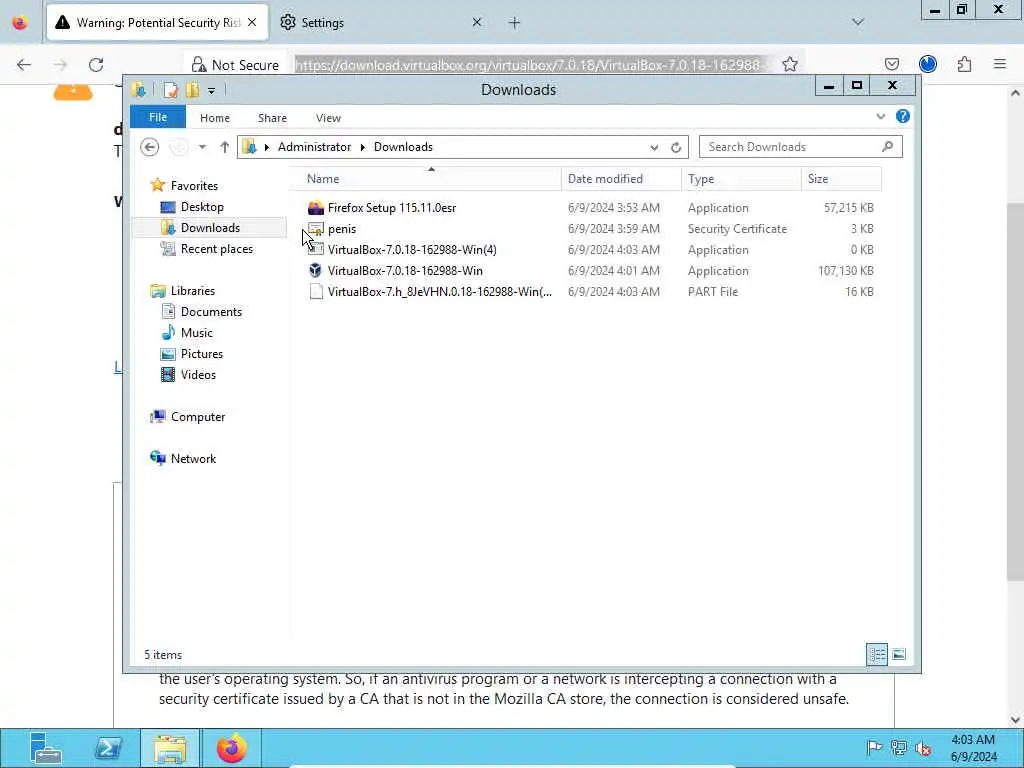This screenshot has width=1024, height=768.
Task: Open Music library in navigation pane
Action: [197, 332]
